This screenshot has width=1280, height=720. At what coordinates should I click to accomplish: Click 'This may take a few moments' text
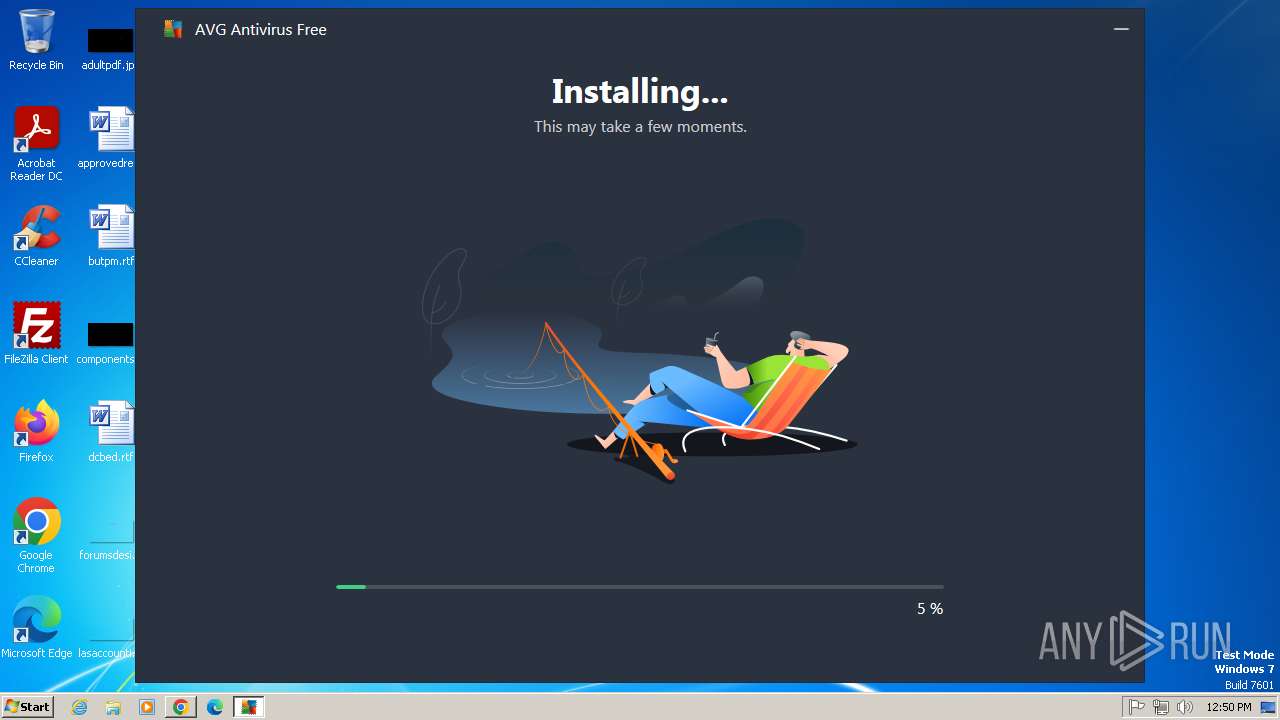(640, 127)
